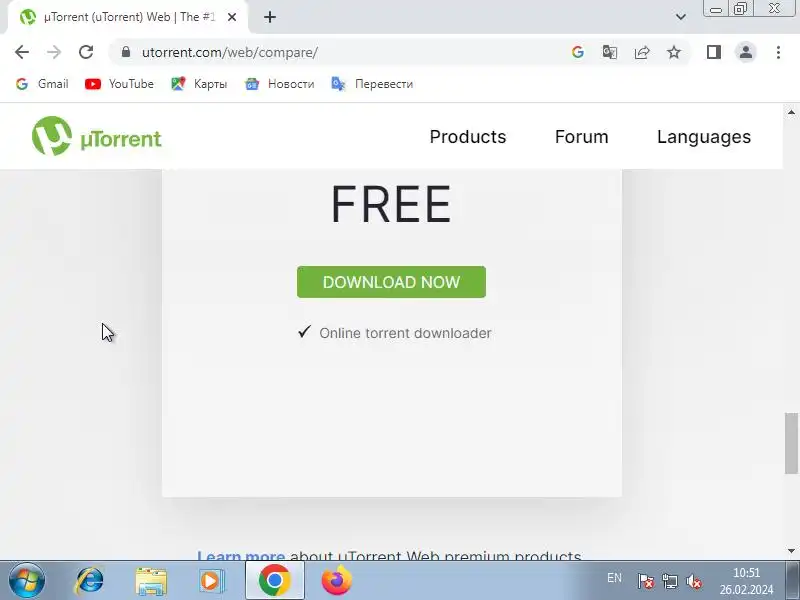This screenshot has height=600, width=800.
Task: Launch Internet Explorer from taskbar
Action: click(x=89, y=581)
